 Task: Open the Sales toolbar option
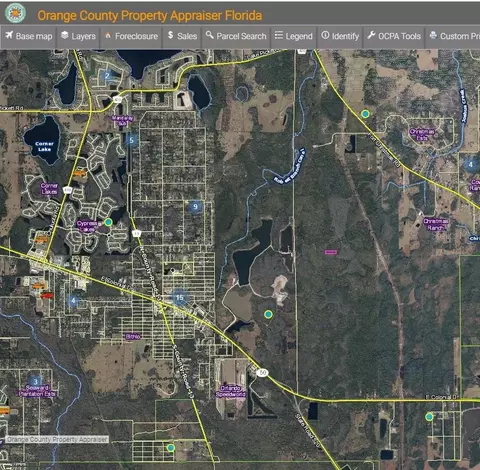[x=182, y=36]
